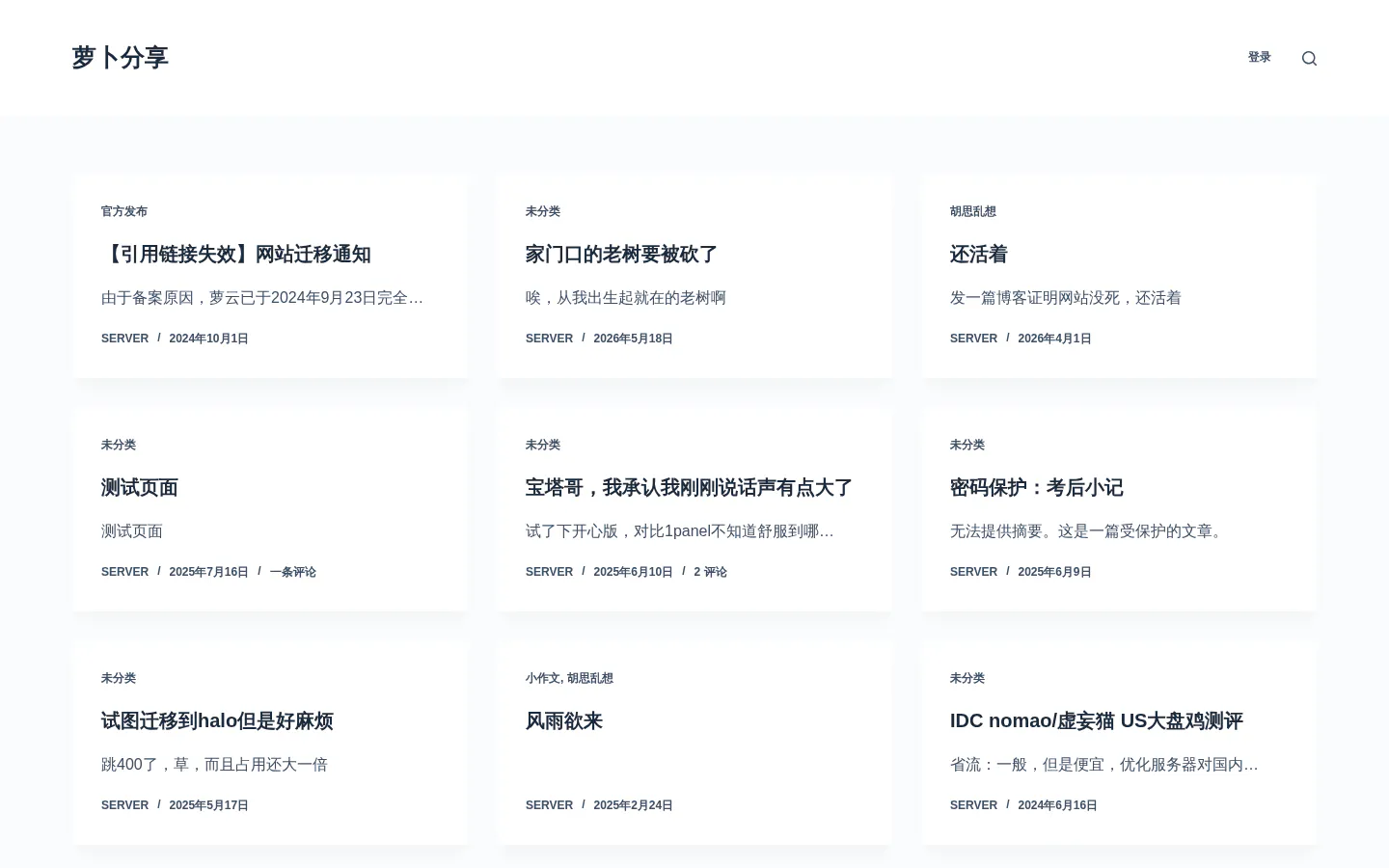This screenshot has width=1389, height=868.
Task: Open the search icon in header
Action: point(1309,58)
